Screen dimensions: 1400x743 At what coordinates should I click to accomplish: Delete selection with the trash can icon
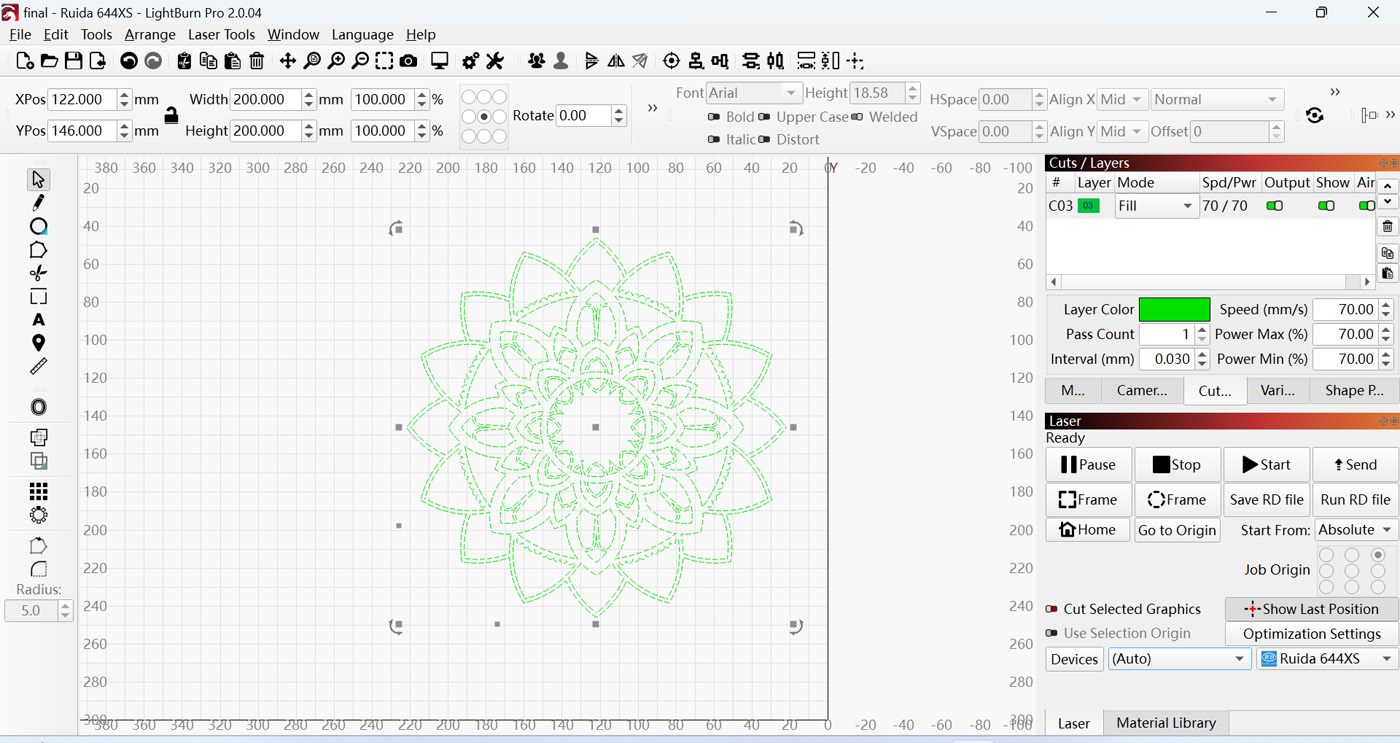257,61
